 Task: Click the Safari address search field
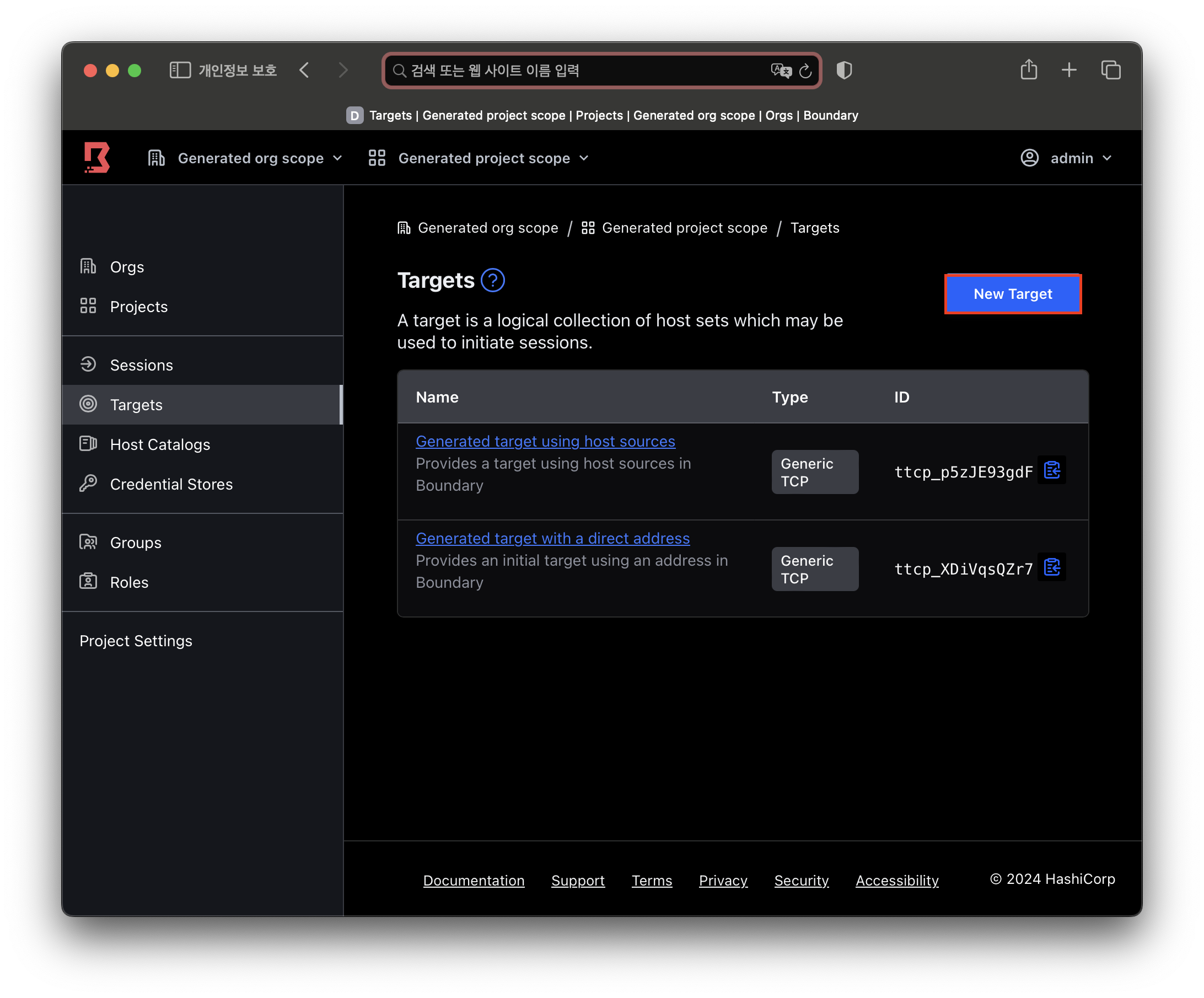pyautogui.click(x=579, y=71)
